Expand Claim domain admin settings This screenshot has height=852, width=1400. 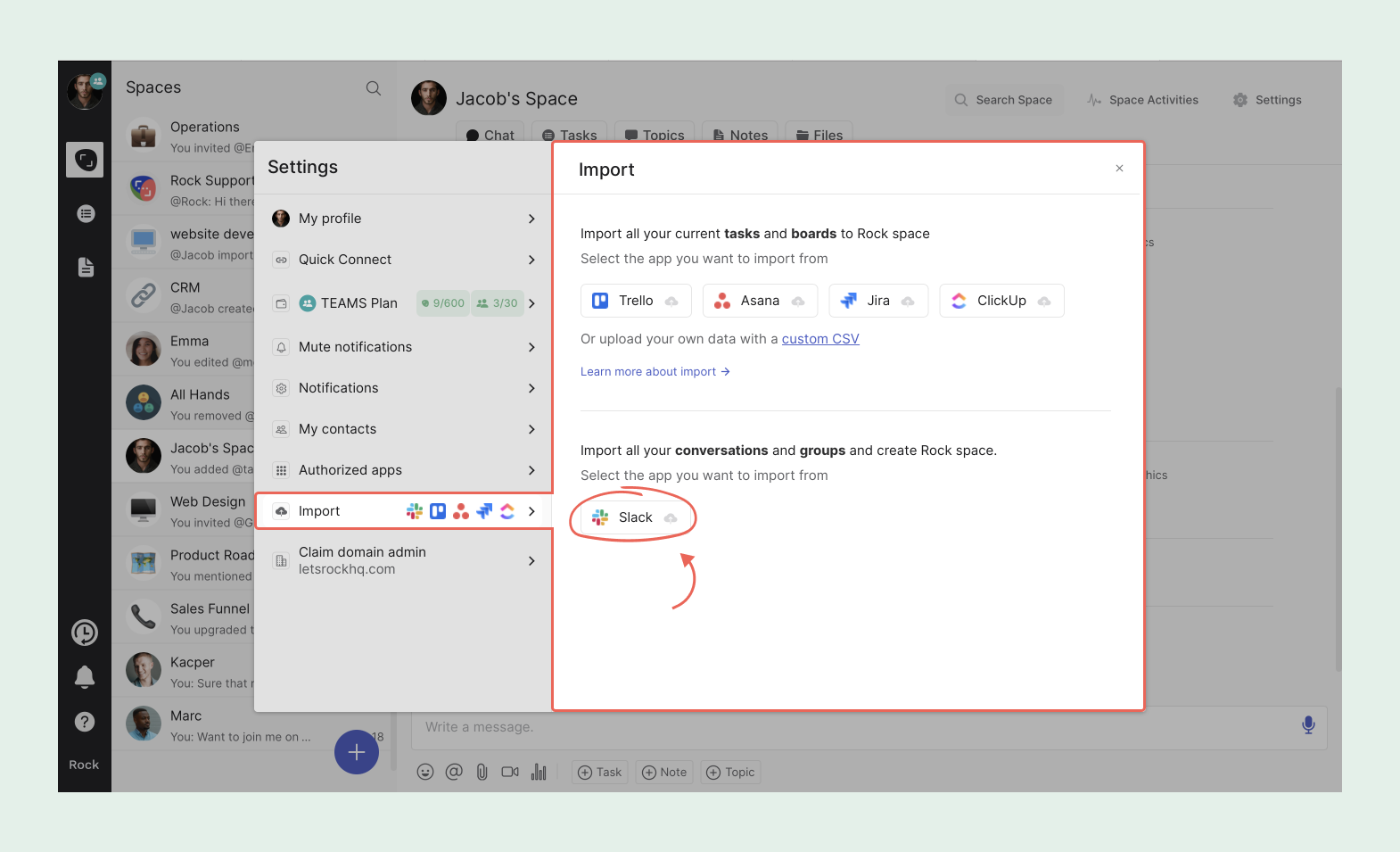pos(404,560)
